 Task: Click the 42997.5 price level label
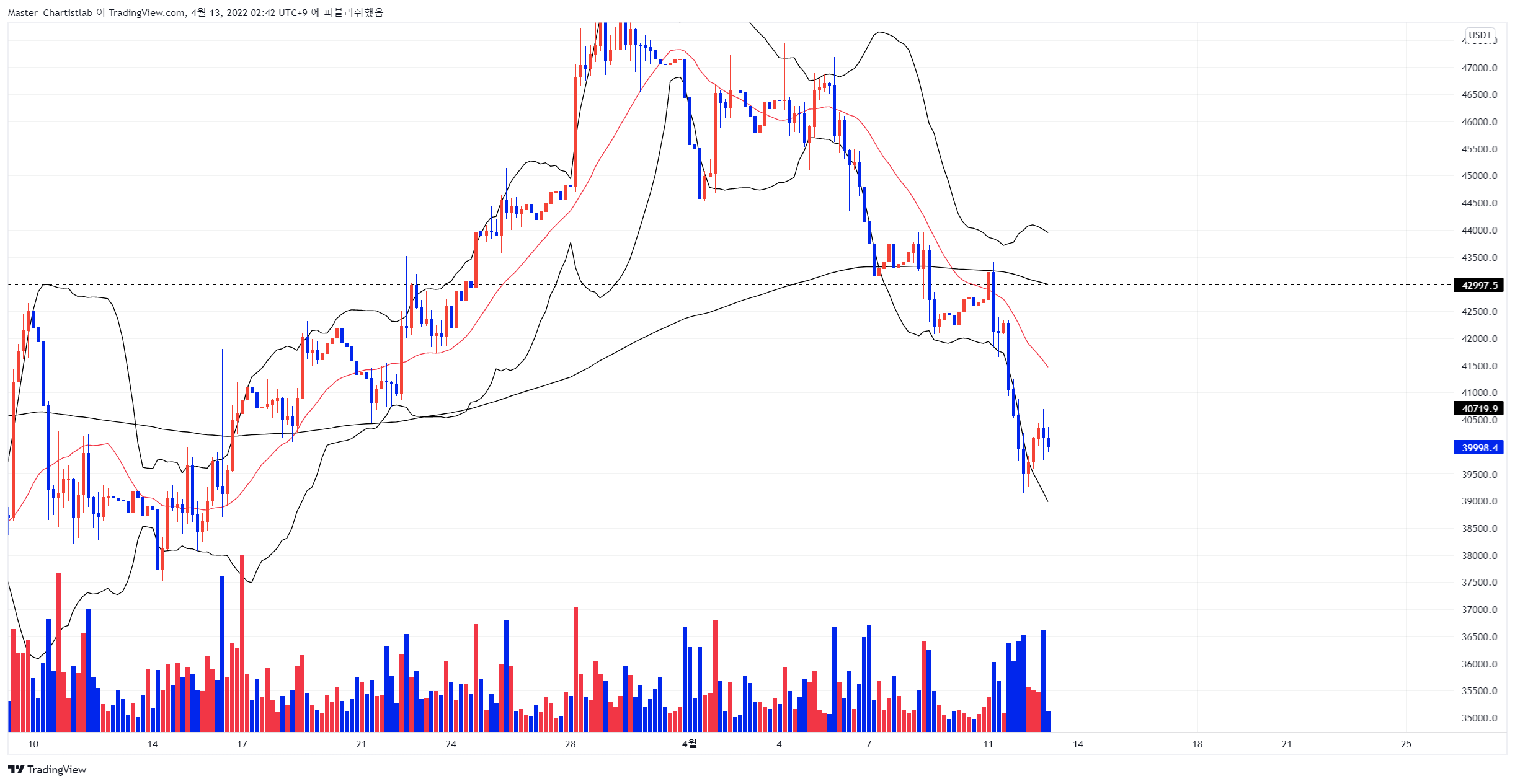point(1479,285)
